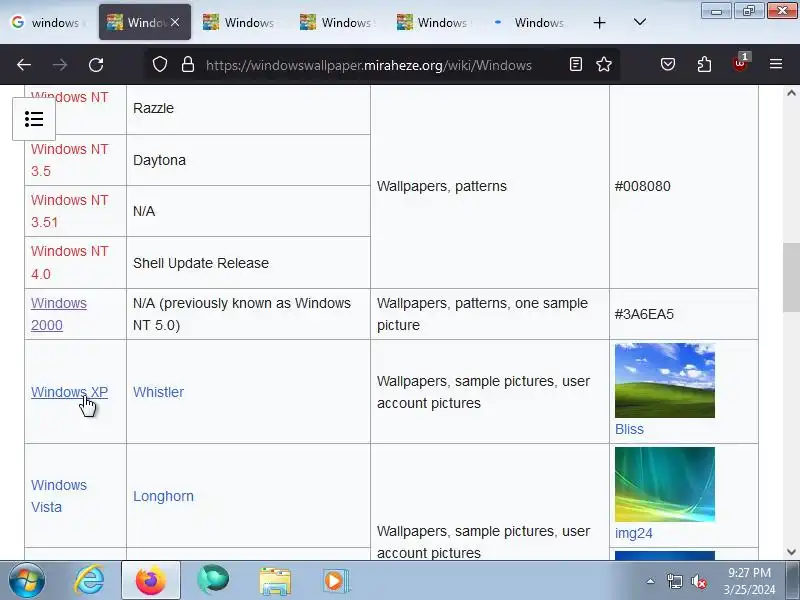
Task: Open the Windows XP link
Action: point(69,392)
